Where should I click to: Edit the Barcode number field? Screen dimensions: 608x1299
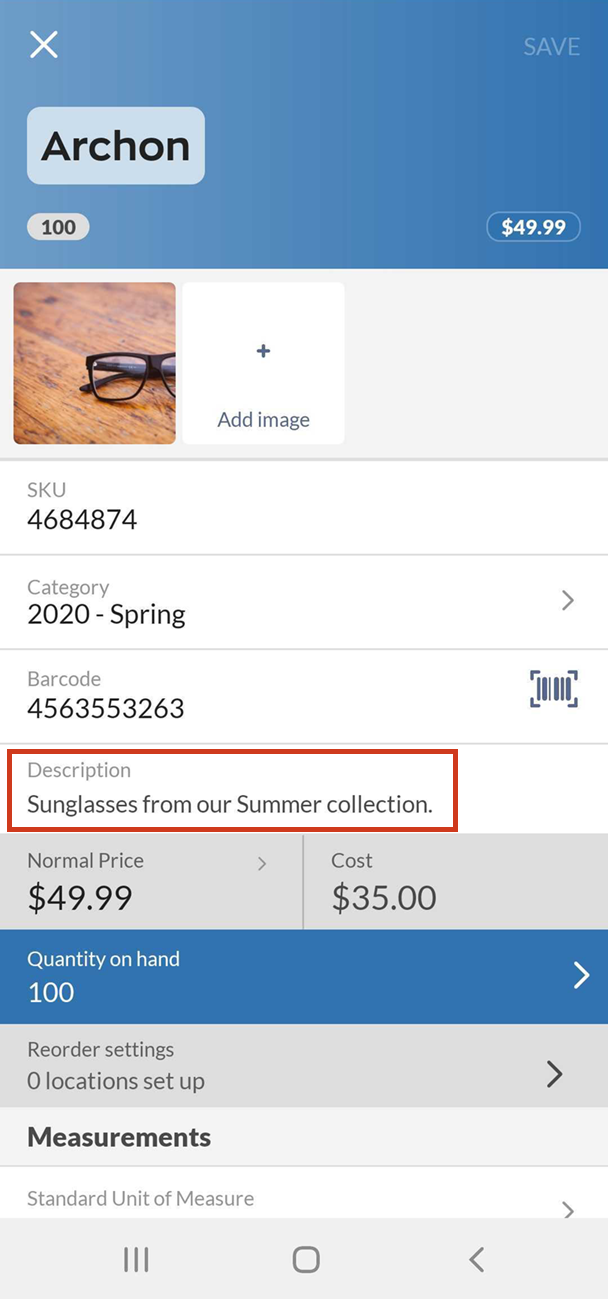pos(106,709)
